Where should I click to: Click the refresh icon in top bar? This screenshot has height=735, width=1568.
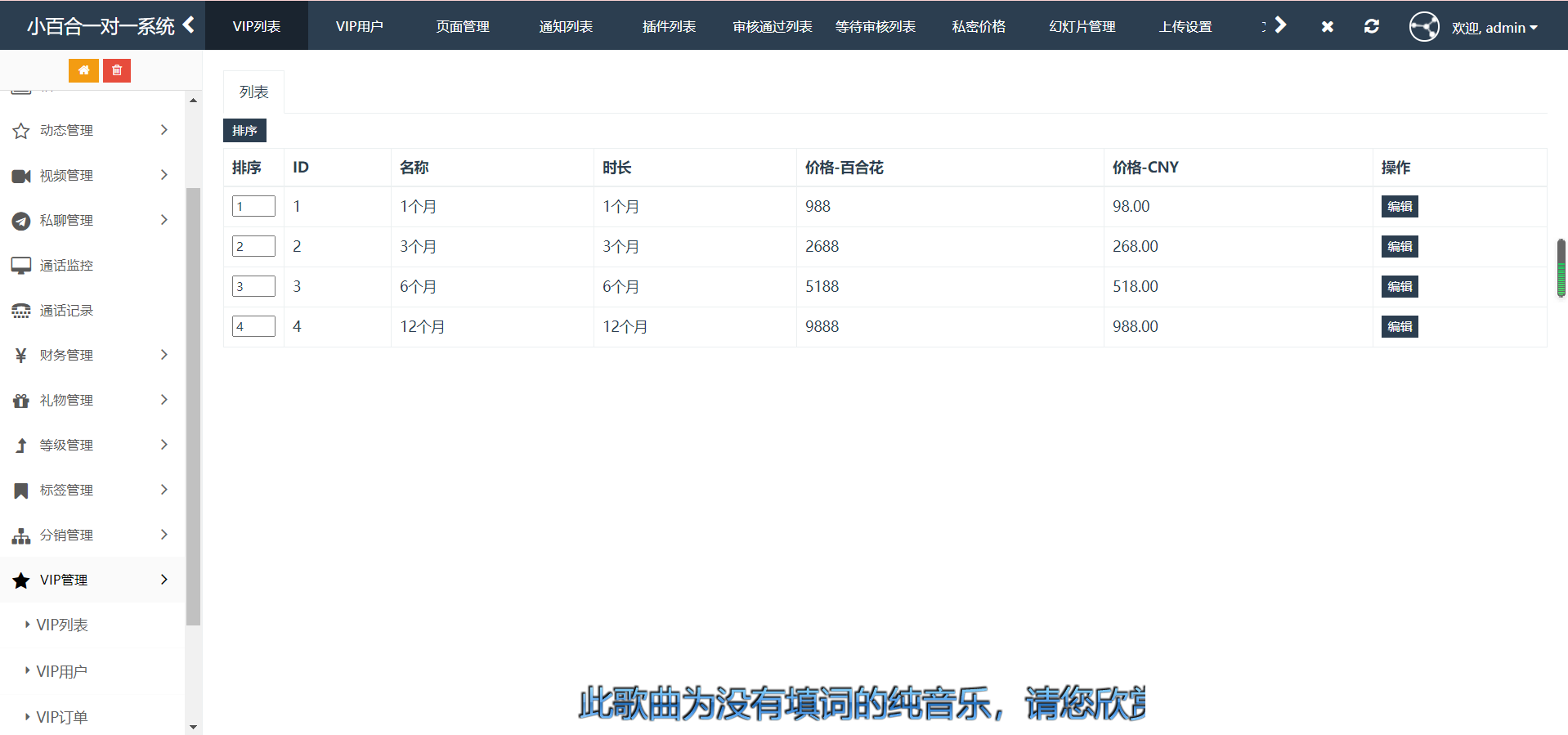(1371, 26)
